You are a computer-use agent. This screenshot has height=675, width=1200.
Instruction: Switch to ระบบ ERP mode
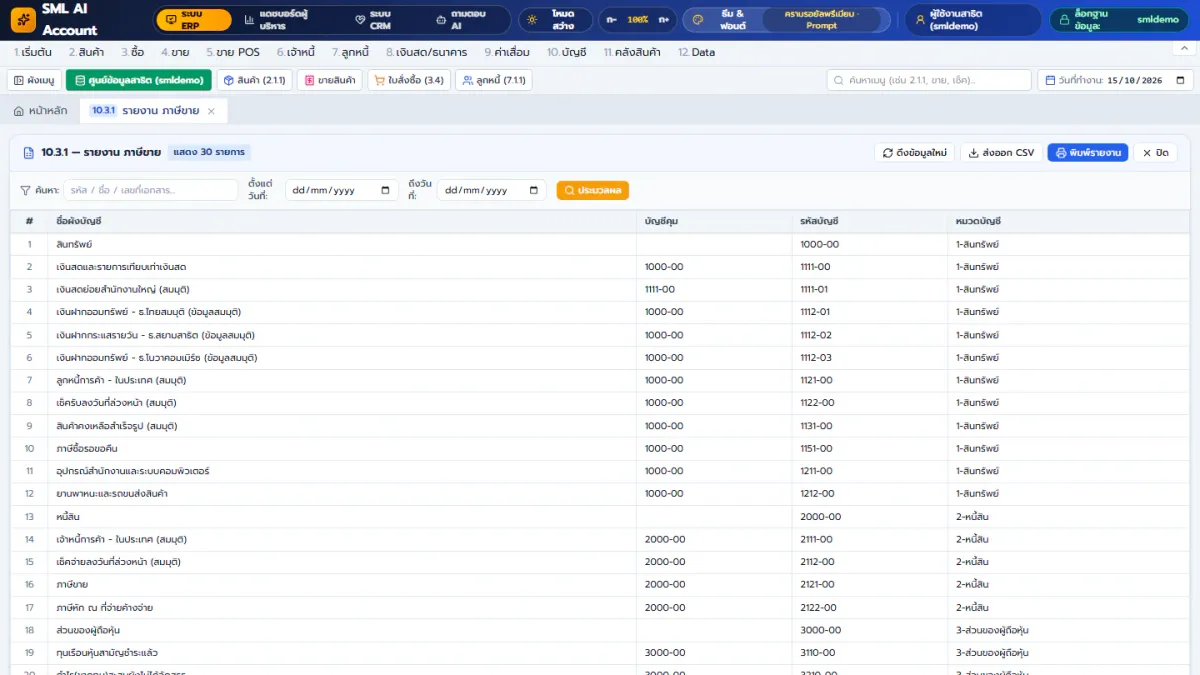click(x=194, y=20)
